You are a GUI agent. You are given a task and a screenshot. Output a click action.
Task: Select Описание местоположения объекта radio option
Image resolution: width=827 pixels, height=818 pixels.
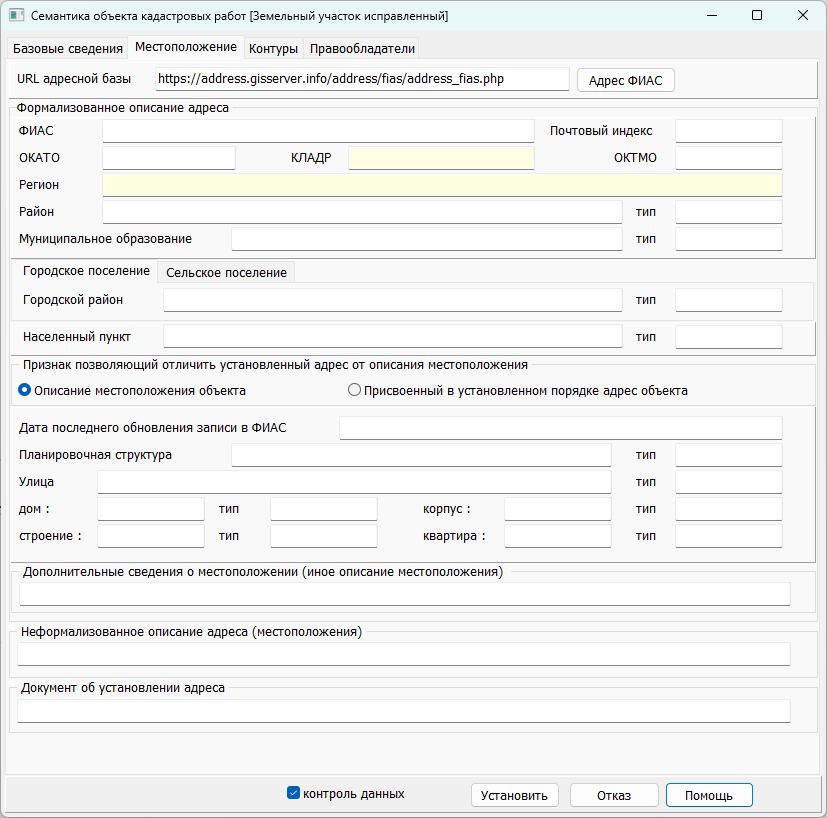[x=25, y=391]
